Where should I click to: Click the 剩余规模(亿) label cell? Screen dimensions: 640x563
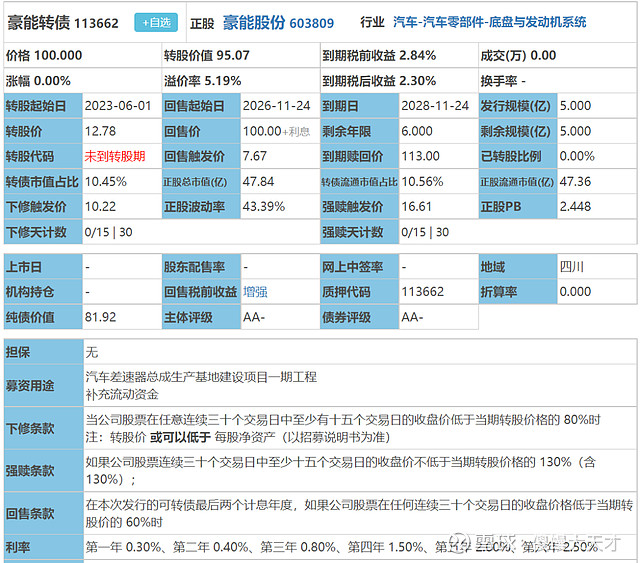[x=518, y=131]
